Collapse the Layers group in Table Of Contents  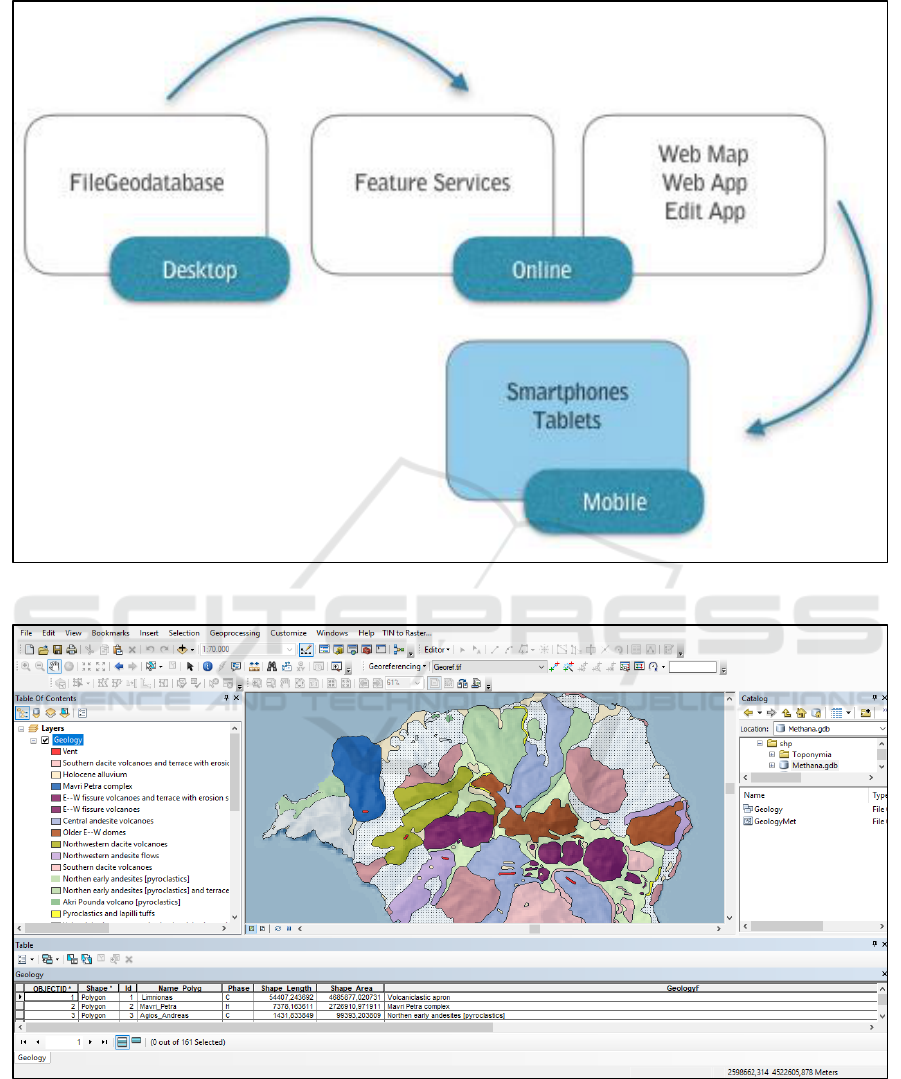tap(20, 729)
